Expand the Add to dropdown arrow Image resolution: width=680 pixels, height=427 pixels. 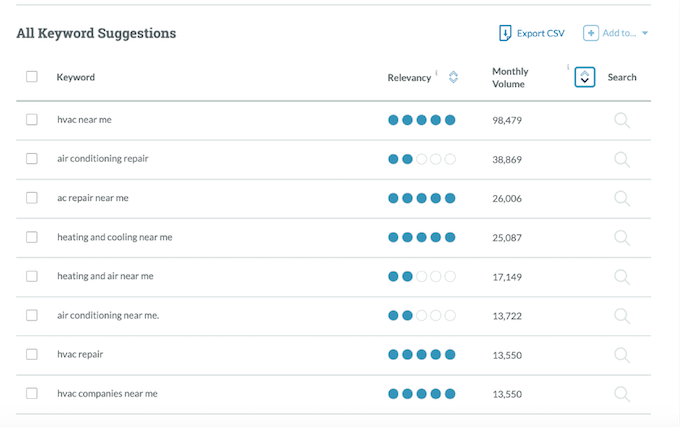click(x=645, y=33)
